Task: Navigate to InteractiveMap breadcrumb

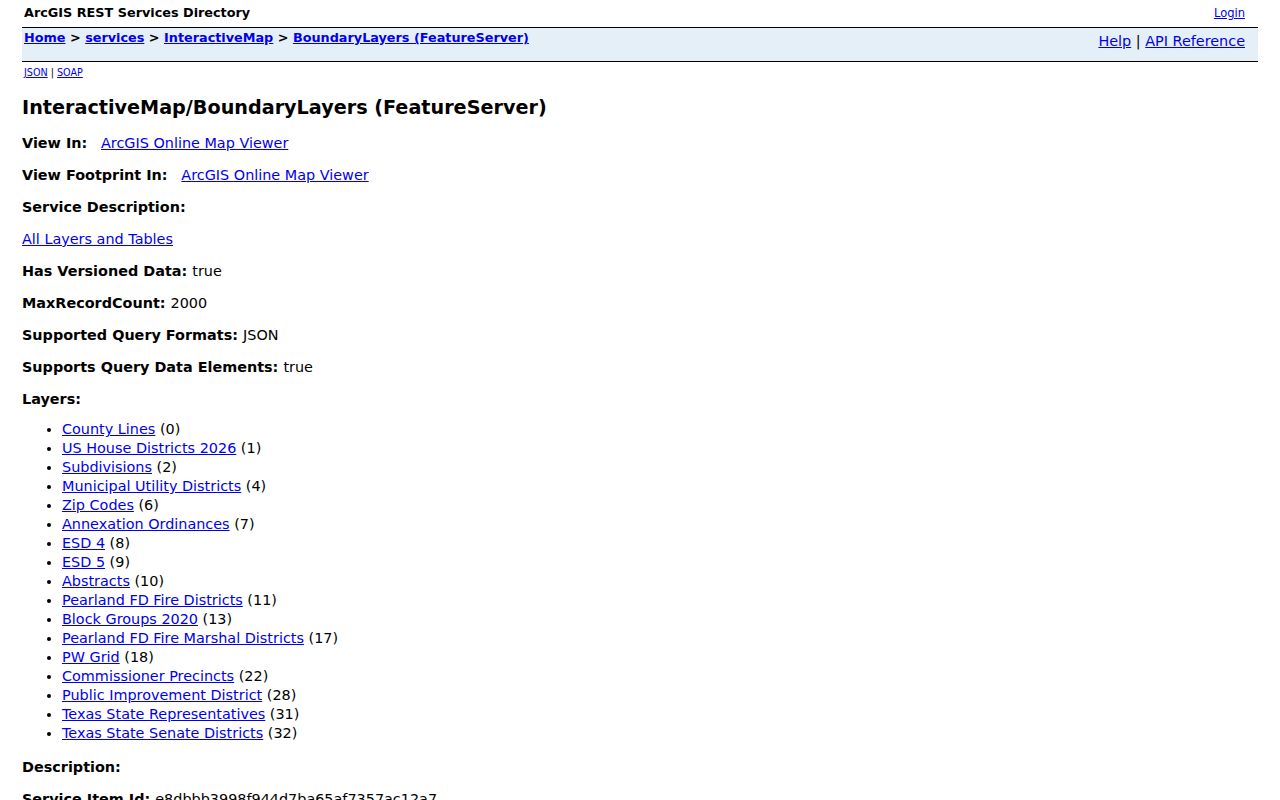Action: (x=218, y=38)
